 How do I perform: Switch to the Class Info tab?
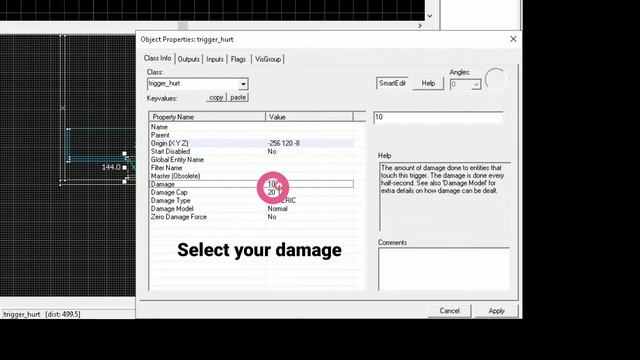click(x=158, y=58)
